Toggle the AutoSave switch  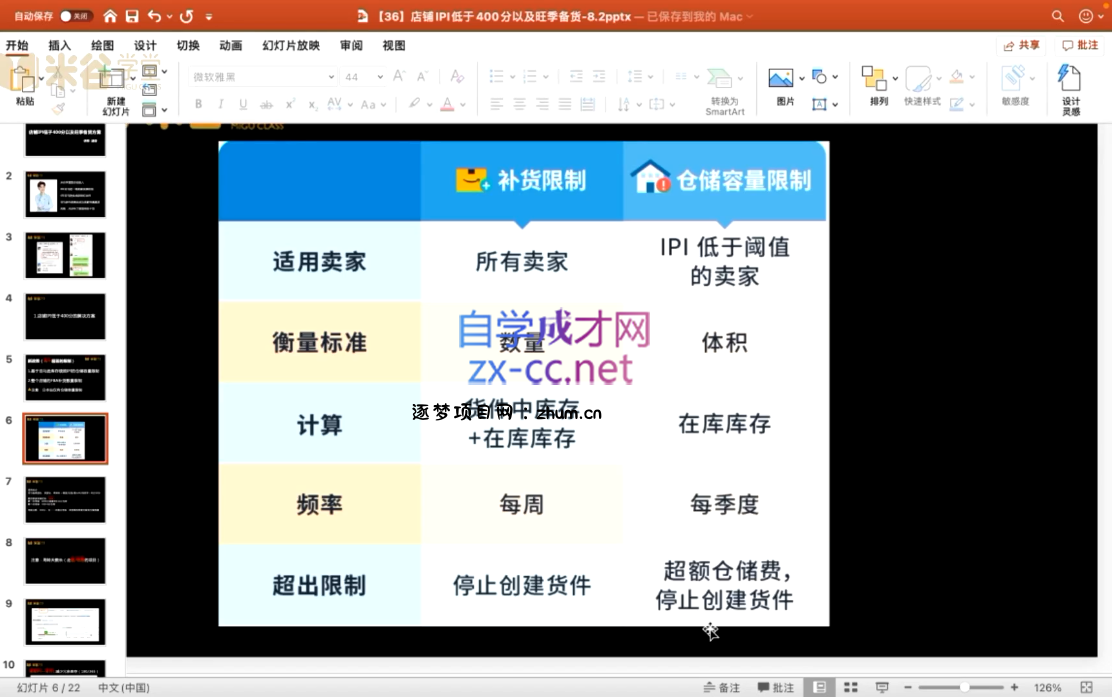coord(75,16)
